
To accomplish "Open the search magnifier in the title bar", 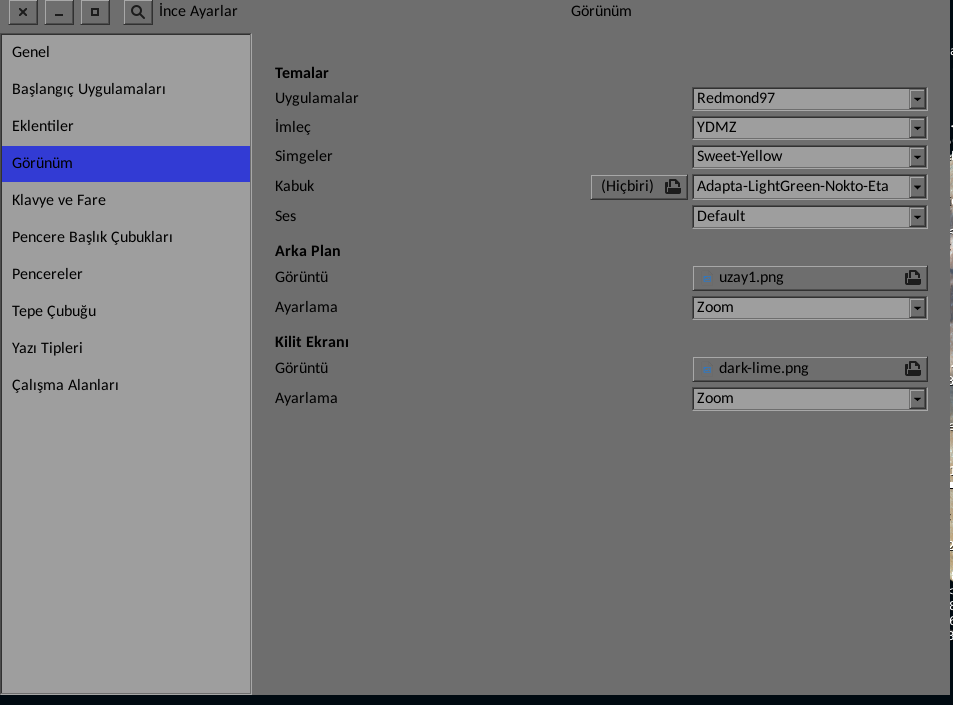I will (138, 12).
